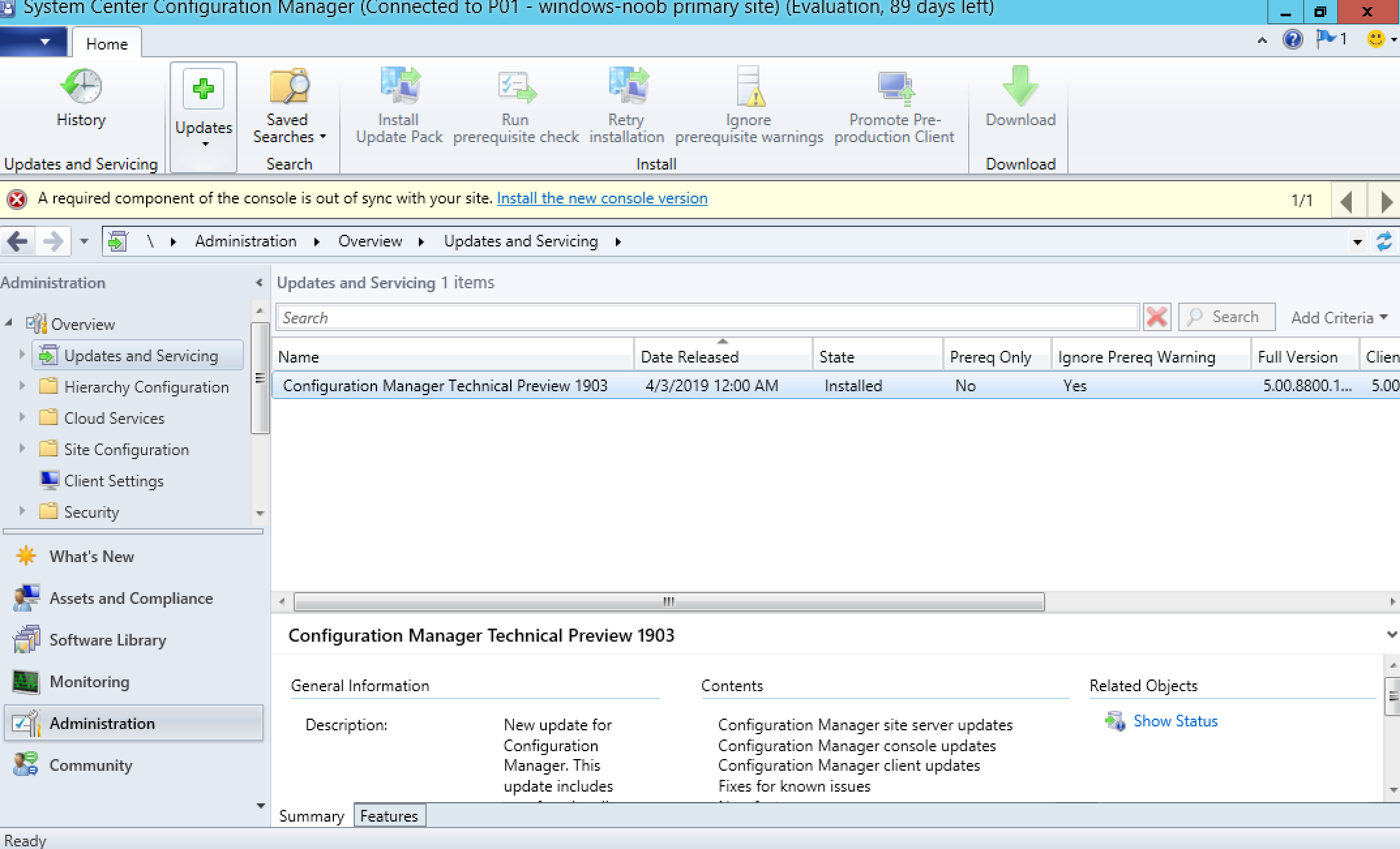The image size is (1400, 849).
Task: Open navigation history dropdown arrow
Action: click(84, 242)
